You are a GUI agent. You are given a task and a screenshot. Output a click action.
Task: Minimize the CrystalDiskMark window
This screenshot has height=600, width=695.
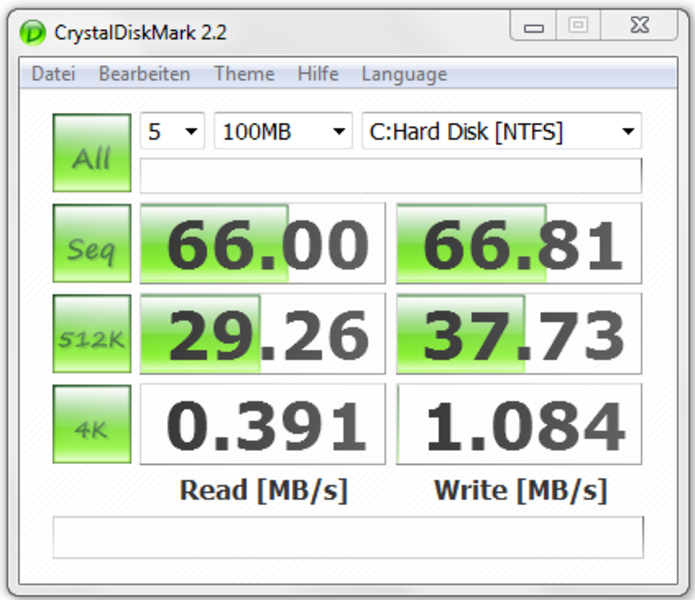[x=534, y=26]
